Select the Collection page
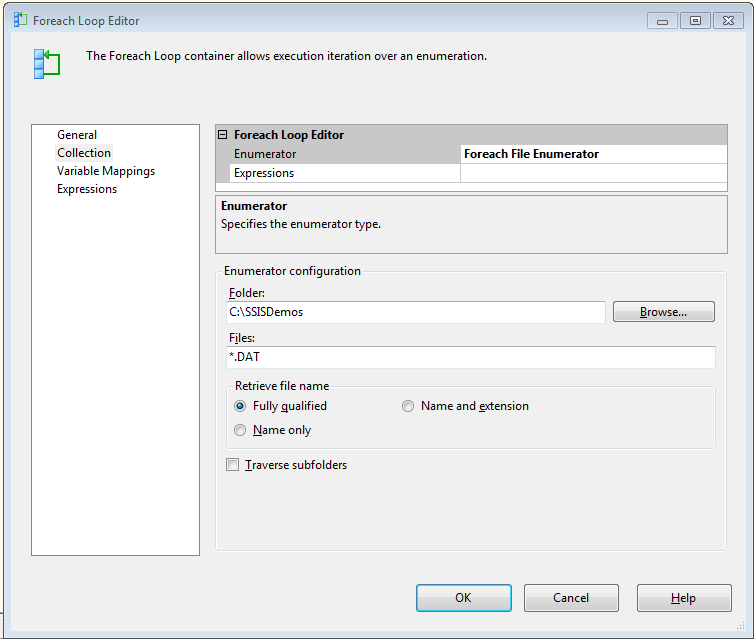754x640 pixels. 84,153
